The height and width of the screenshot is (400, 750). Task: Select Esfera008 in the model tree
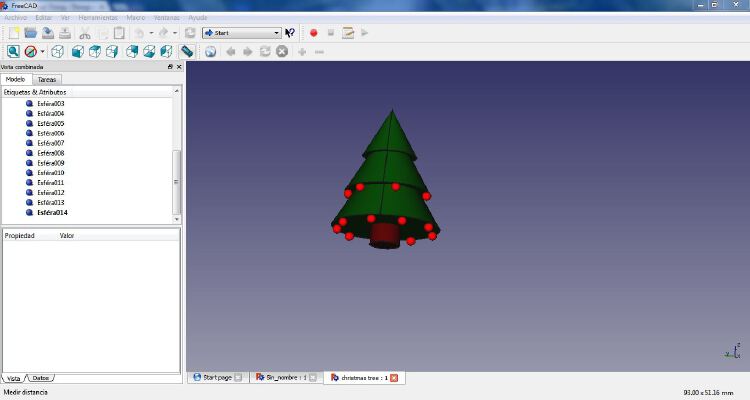pos(51,153)
